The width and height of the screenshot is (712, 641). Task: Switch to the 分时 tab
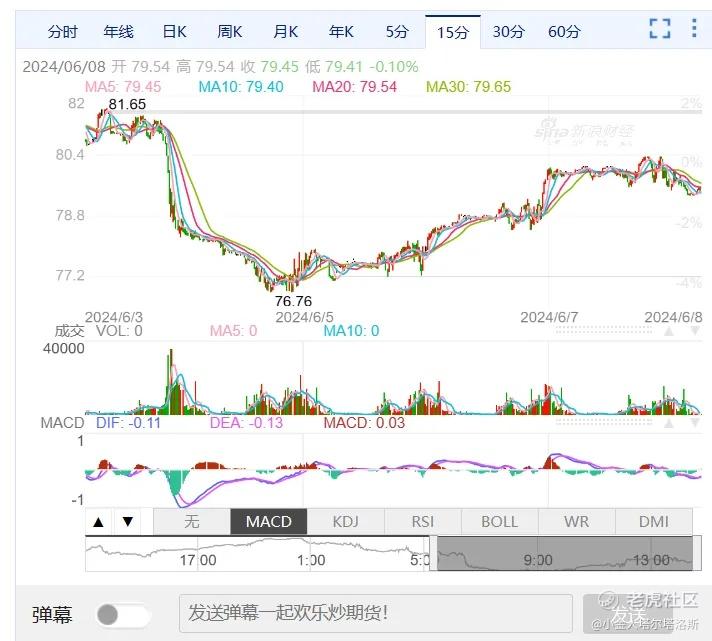63,32
